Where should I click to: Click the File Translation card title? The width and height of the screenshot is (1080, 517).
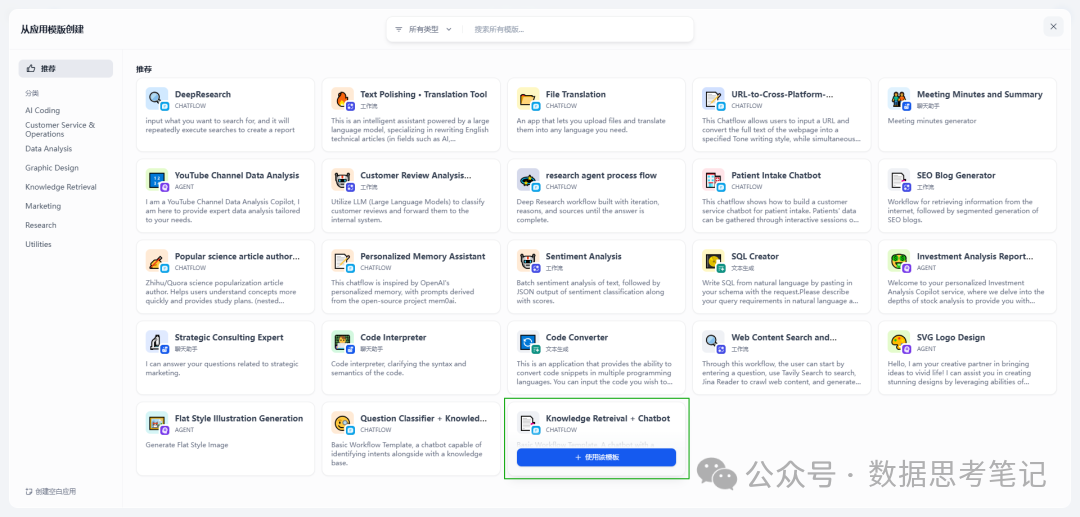(x=576, y=94)
